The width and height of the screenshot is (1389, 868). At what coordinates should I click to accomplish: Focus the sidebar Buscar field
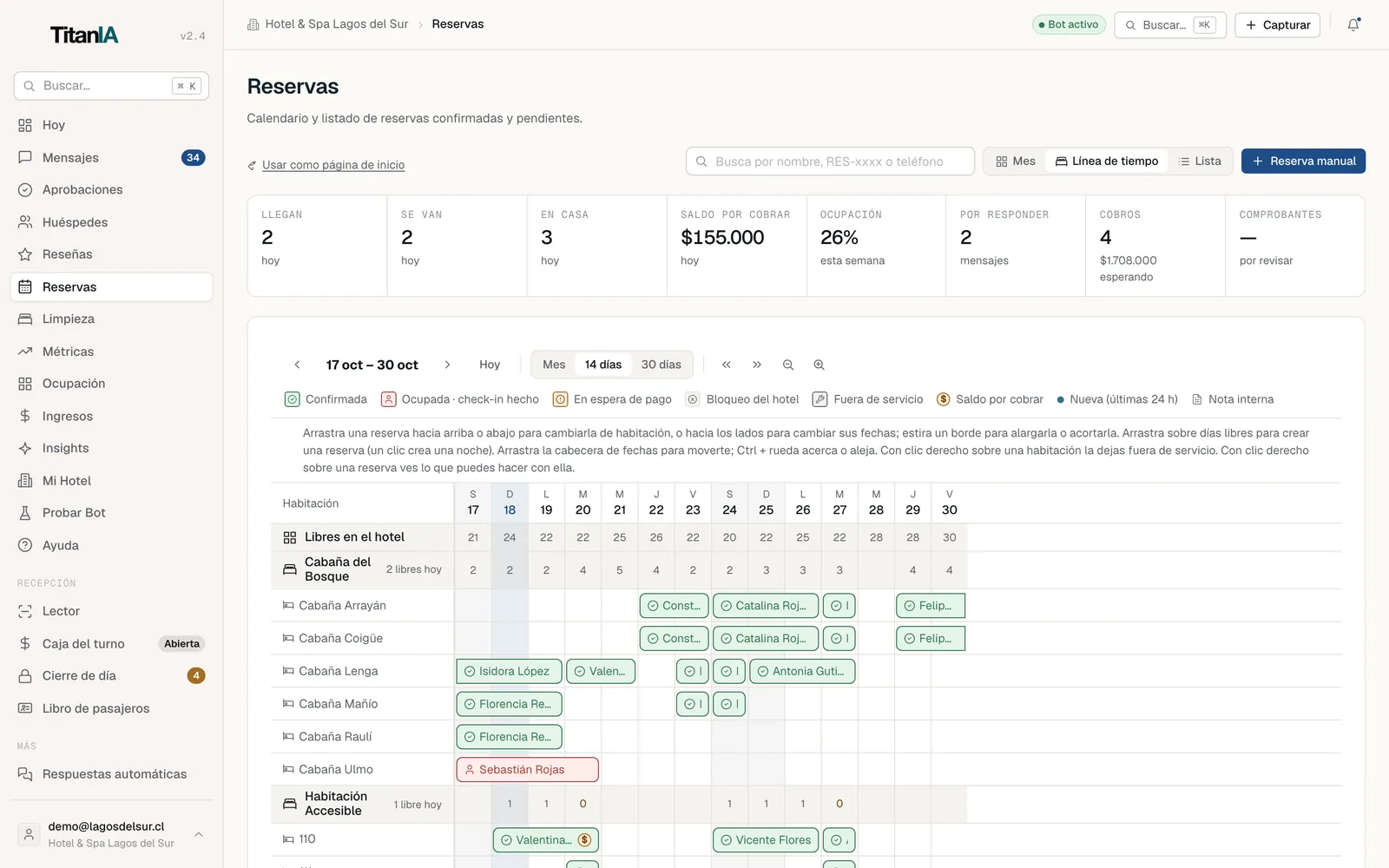pos(111,86)
